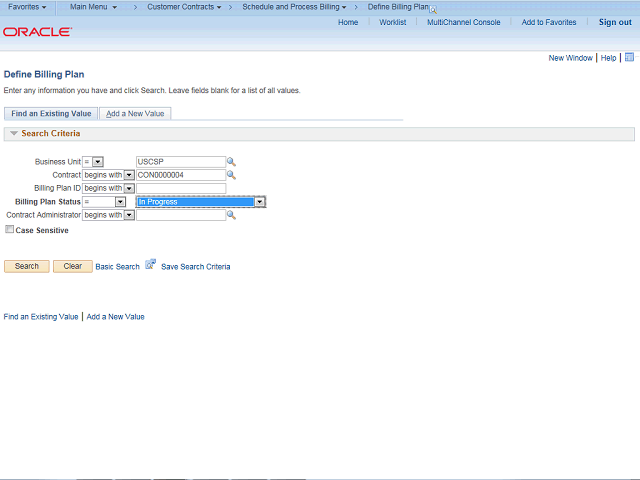Switch to Find an Existing Value tab
640x480 pixels.
pos(51,113)
